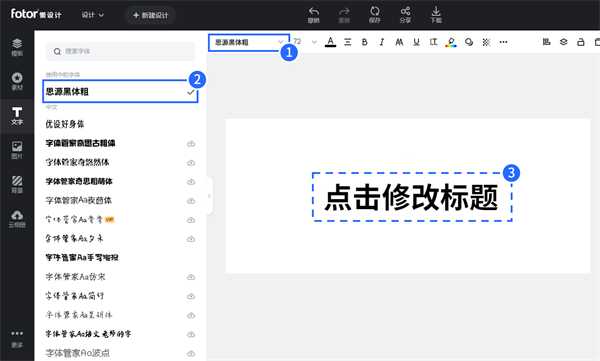600x361 pixels.
Task: Download cloud icon for 字体管家Aa波点
Action: pos(191,353)
